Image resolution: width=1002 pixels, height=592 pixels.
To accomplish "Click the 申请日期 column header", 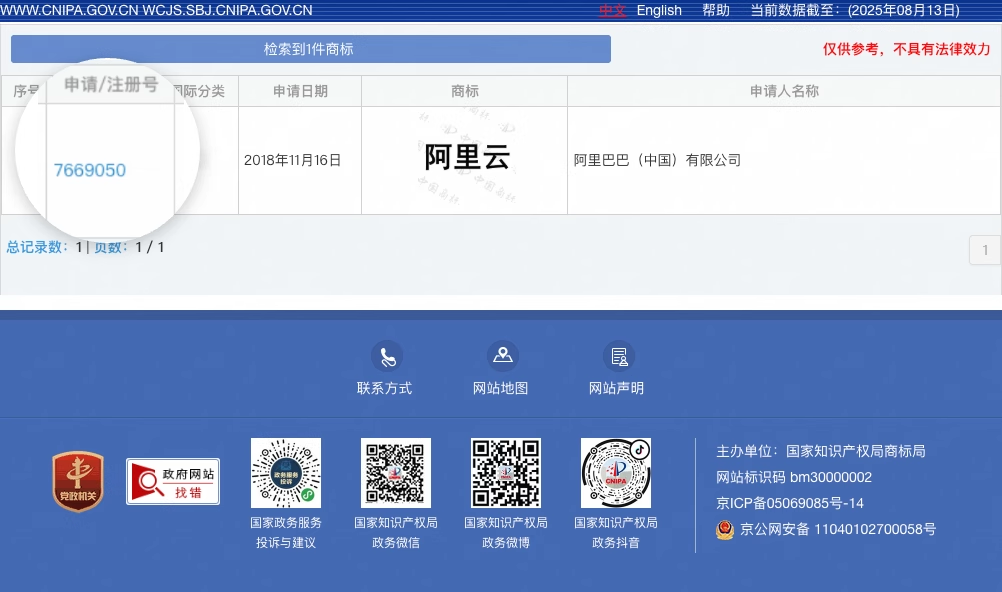I will pos(300,91).
